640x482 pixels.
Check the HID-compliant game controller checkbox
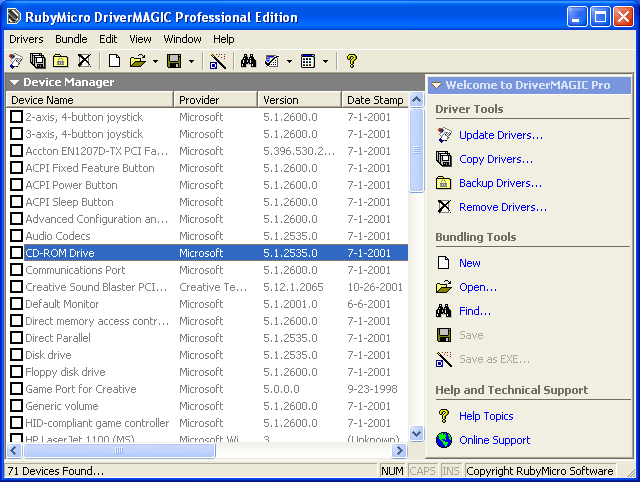point(16,423)
